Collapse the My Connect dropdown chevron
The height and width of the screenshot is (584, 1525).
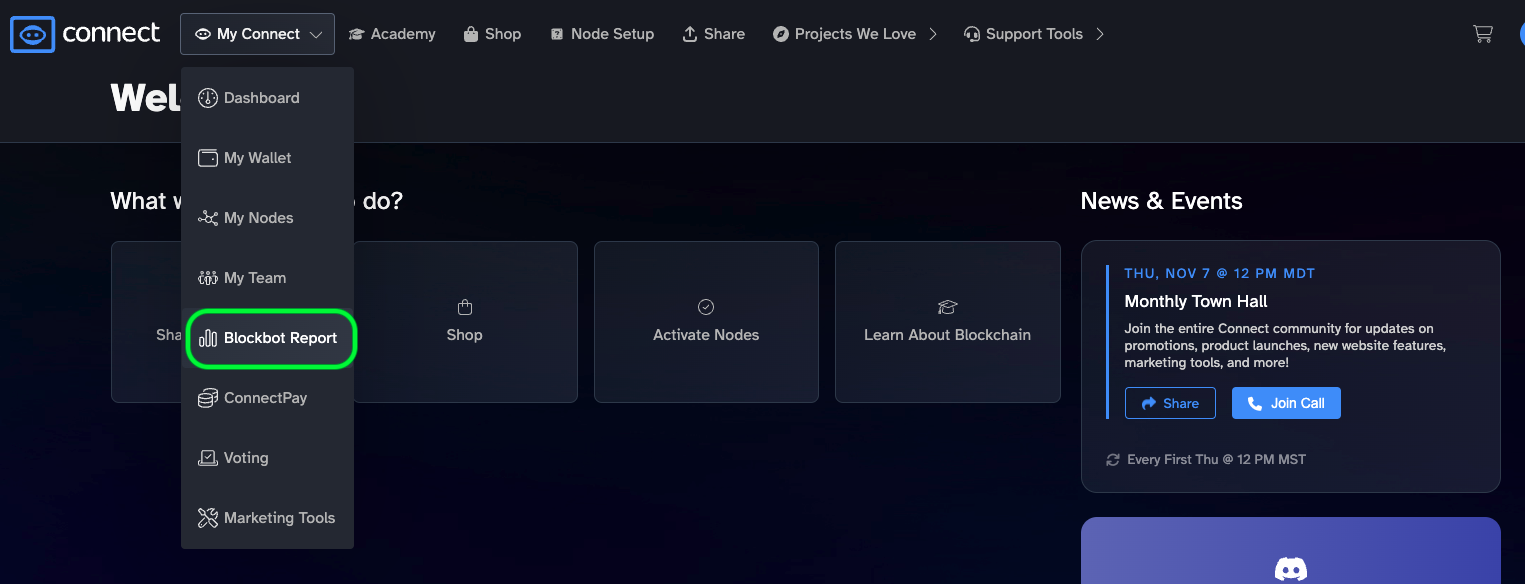click(x=316, y=35)
